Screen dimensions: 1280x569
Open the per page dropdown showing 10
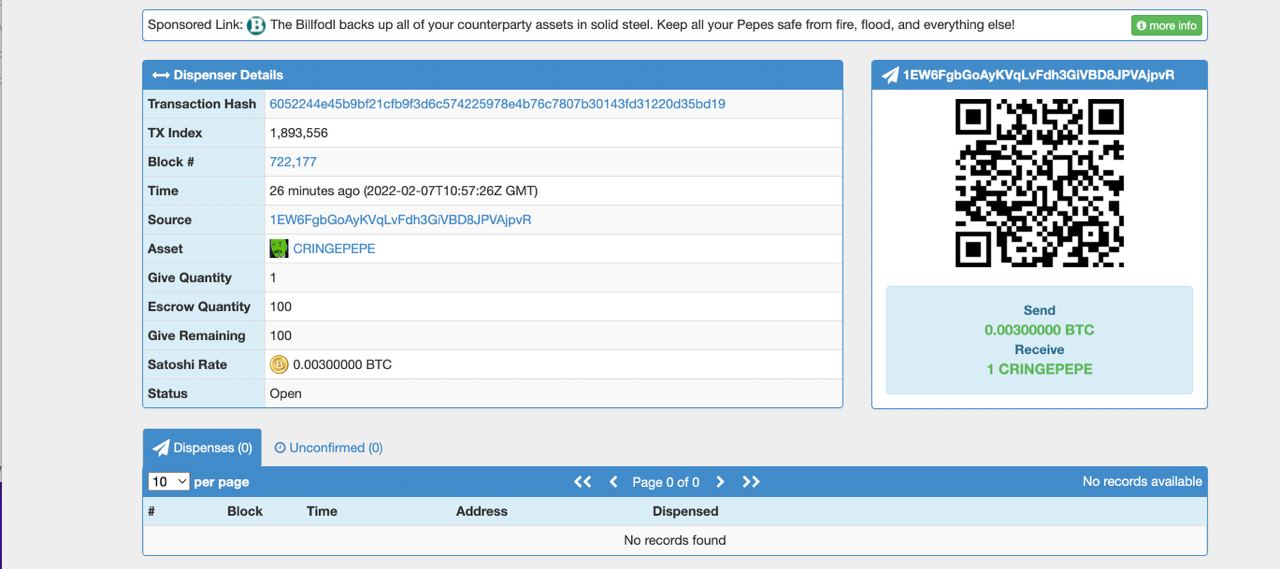(x=169, y=482)
